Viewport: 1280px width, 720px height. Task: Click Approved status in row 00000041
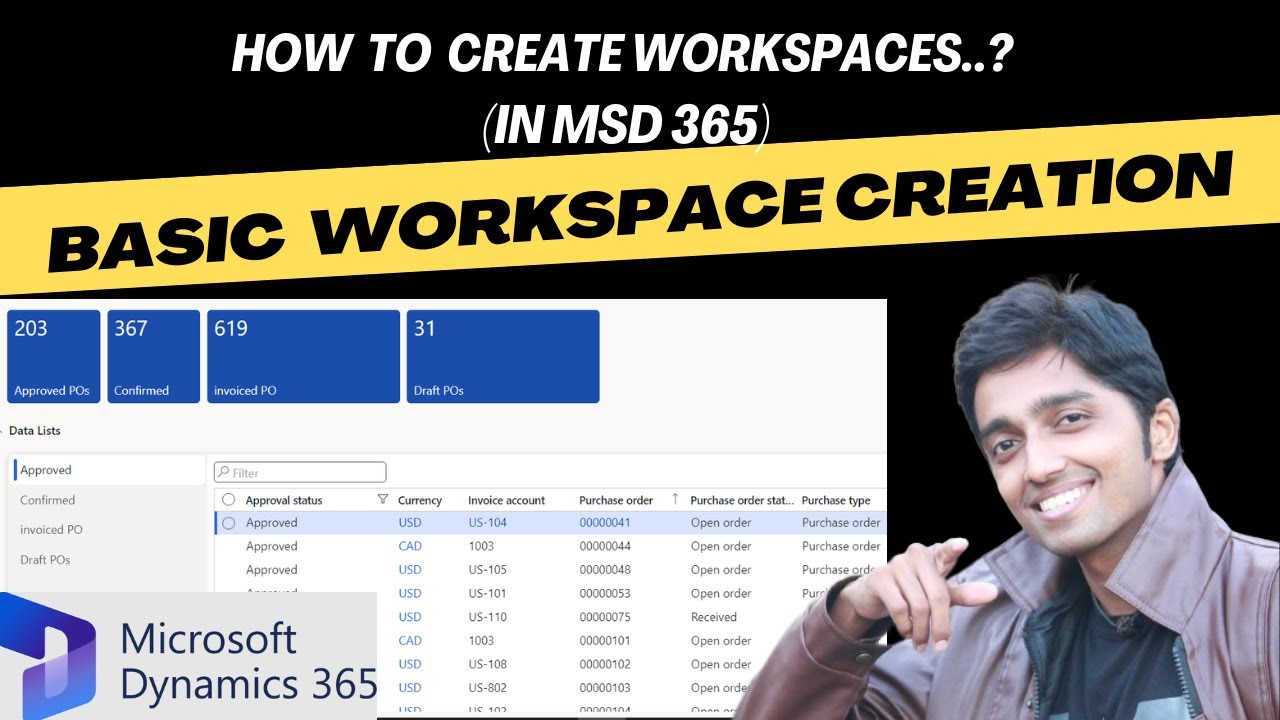(x=272, y=523)
